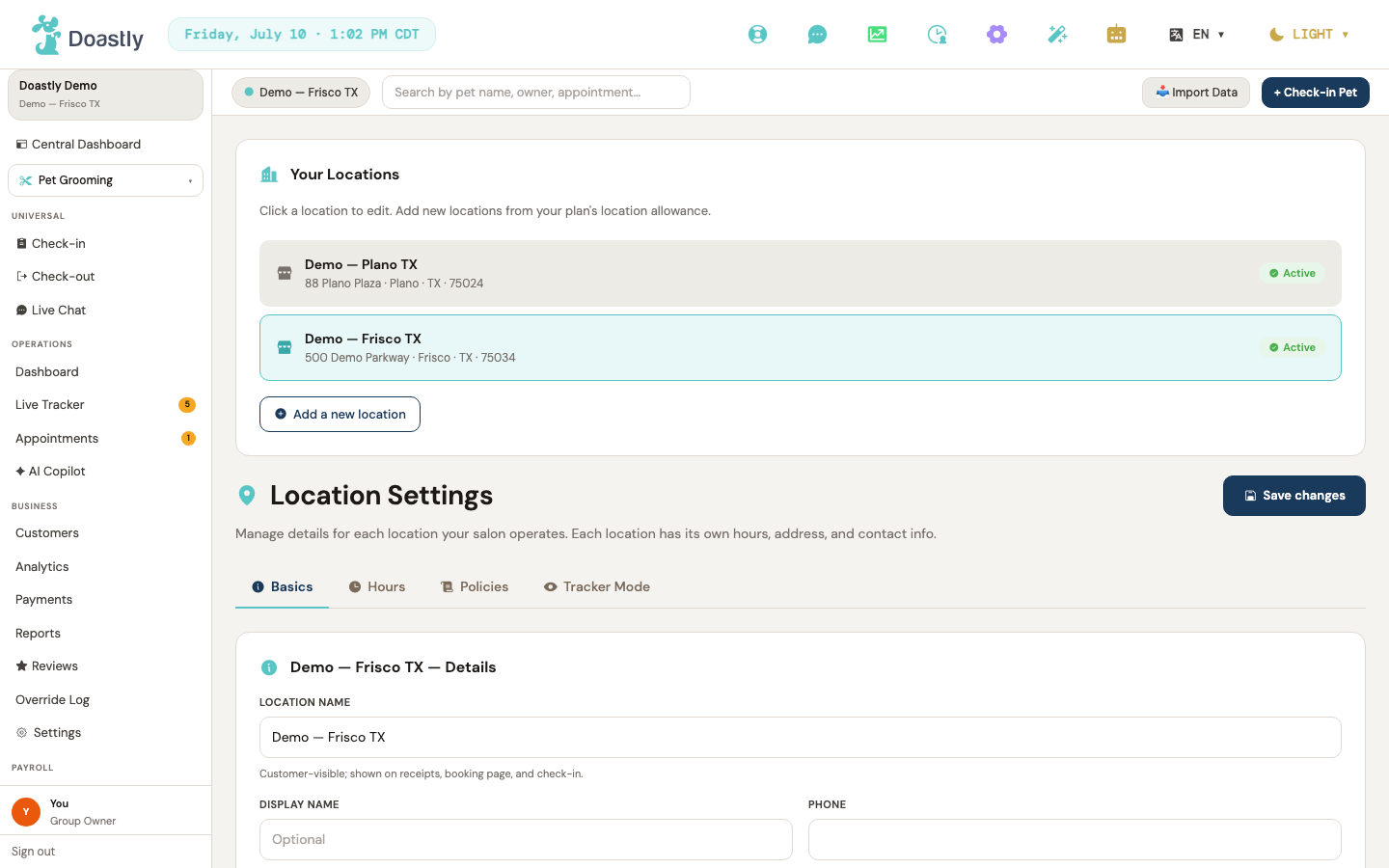1389x868 pixels.
Task: Click the Check-in clipboard icon
Action: 21,244
